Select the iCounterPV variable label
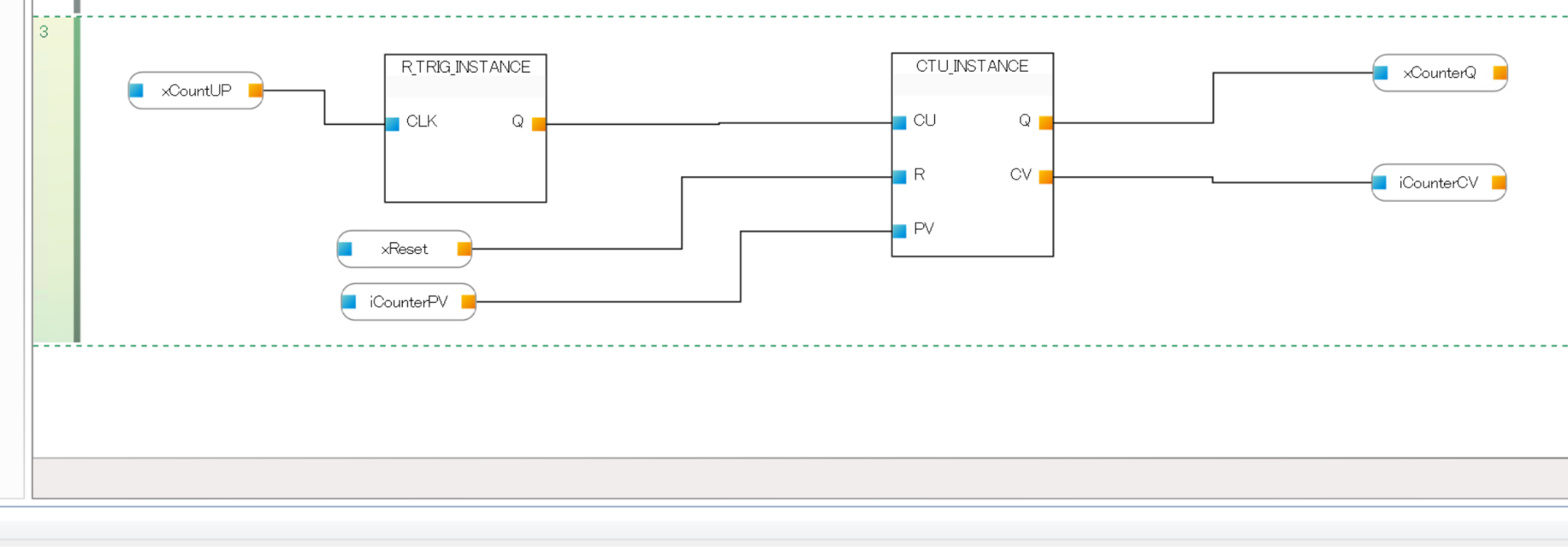 pos(408,301)
